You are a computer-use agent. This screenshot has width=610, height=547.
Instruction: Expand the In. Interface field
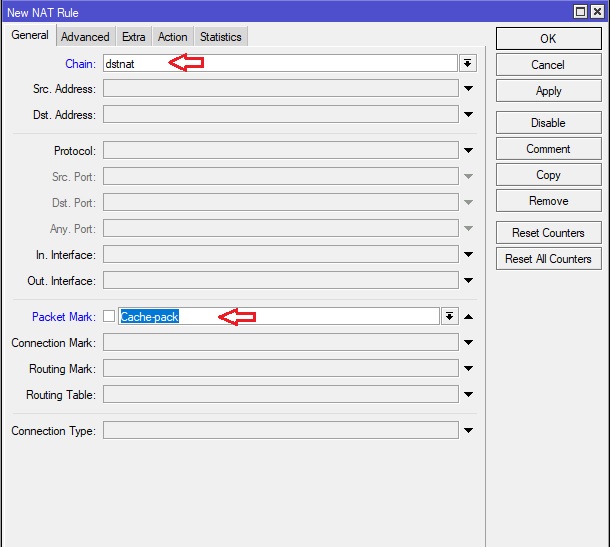coord(468,254)
